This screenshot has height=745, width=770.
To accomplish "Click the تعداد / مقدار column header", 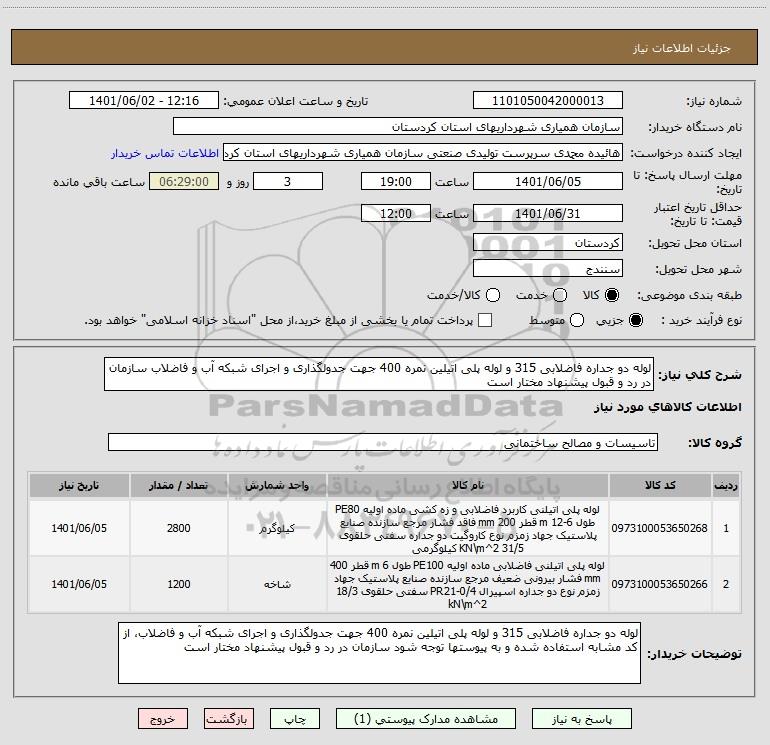I will [178, 485].
